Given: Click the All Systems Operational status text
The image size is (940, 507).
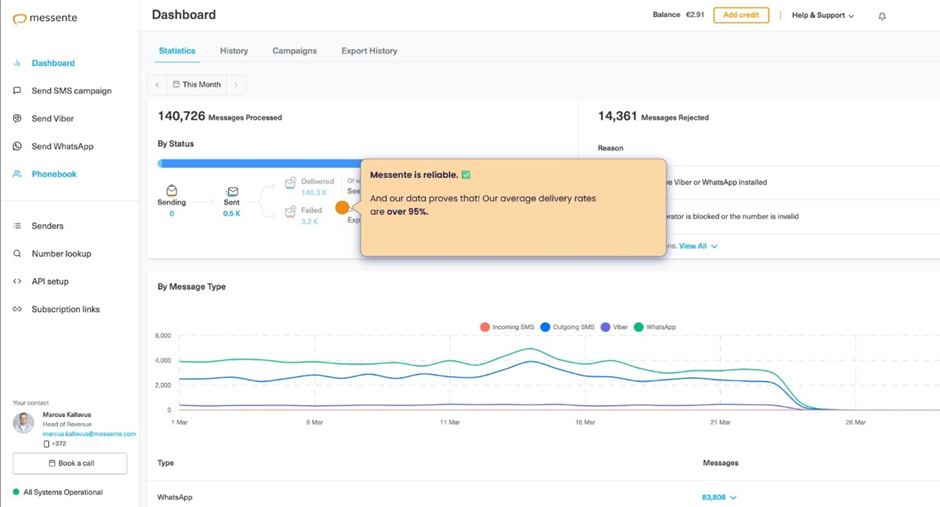Looking at the screenshot, I should point(63,492).
